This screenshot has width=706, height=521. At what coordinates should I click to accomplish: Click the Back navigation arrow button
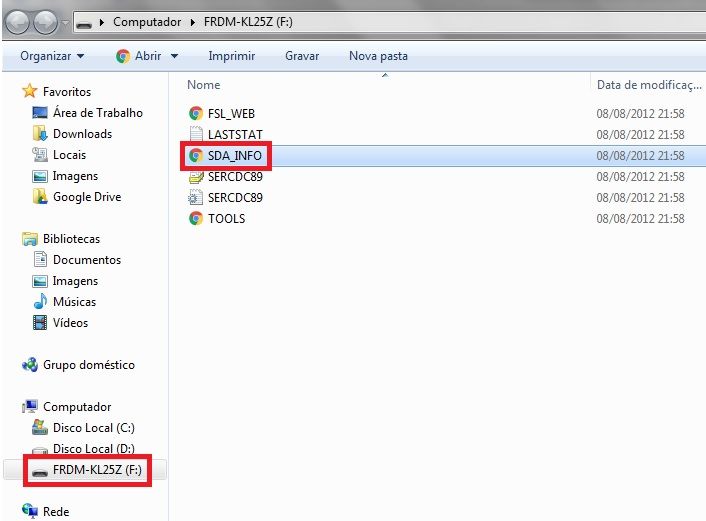tap(18, 22)
